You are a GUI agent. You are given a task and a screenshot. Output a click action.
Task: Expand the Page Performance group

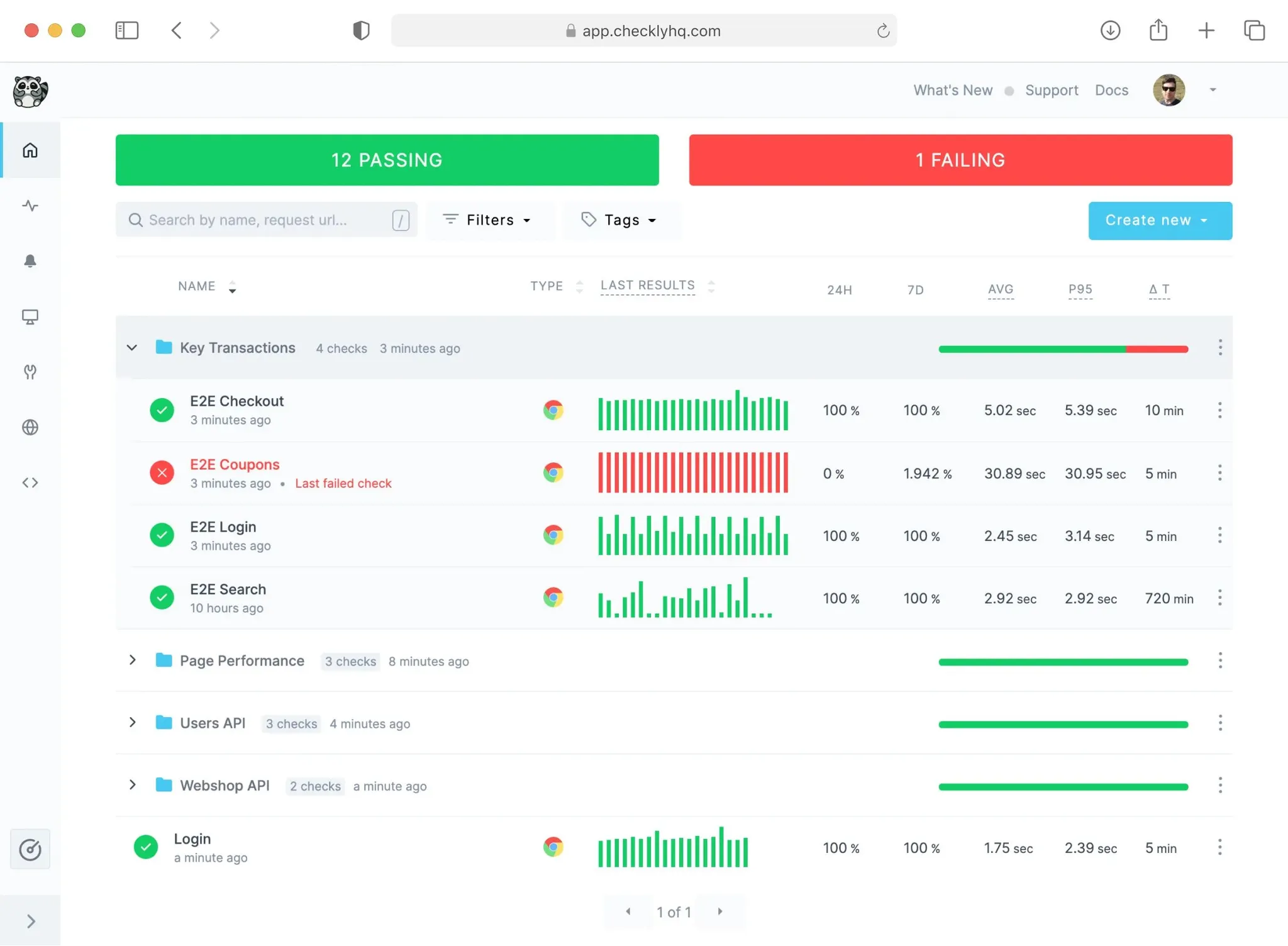pyautogui.click(x=132, y=660)
